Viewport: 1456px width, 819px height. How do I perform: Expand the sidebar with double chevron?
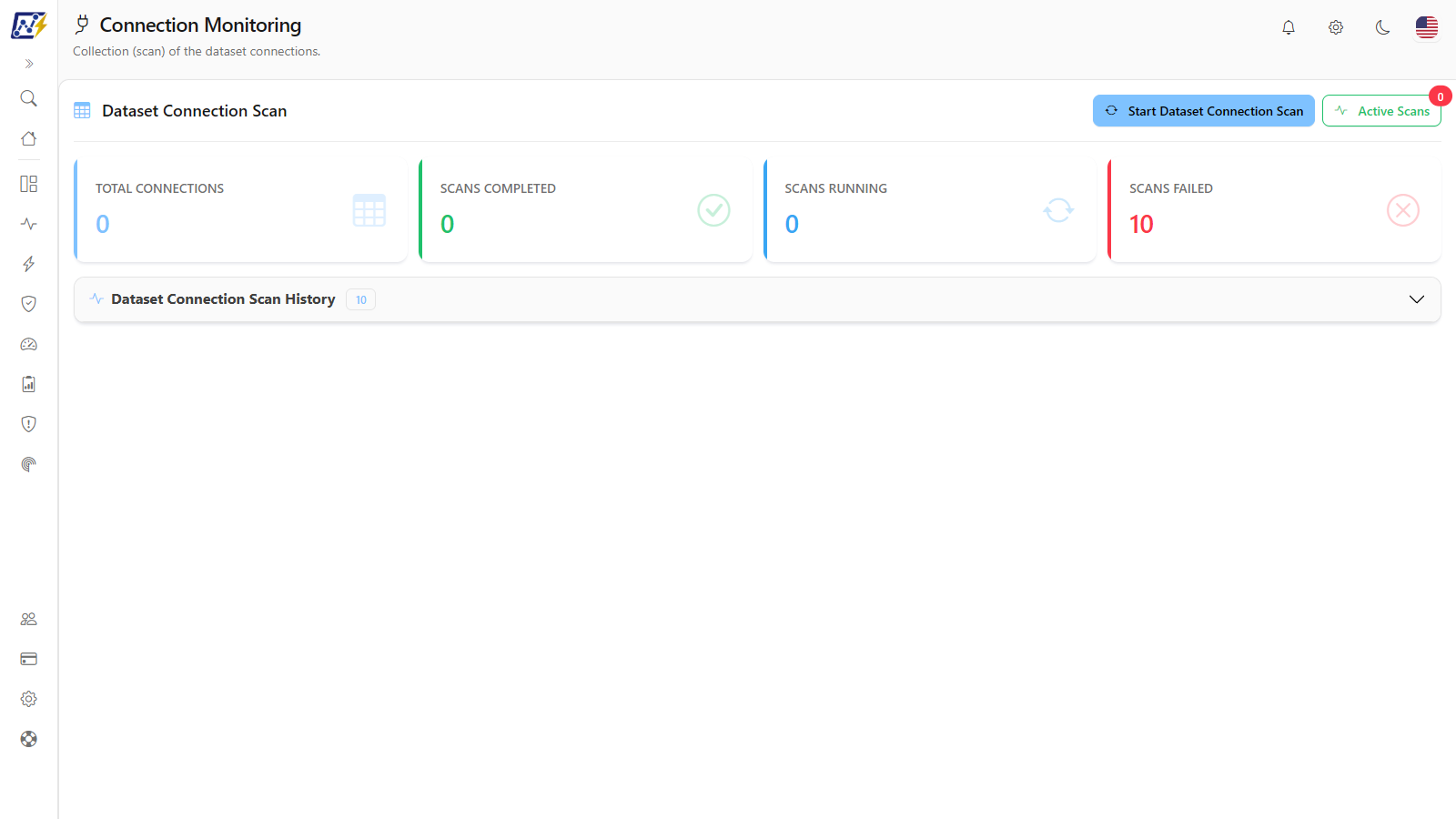[29, 64]
